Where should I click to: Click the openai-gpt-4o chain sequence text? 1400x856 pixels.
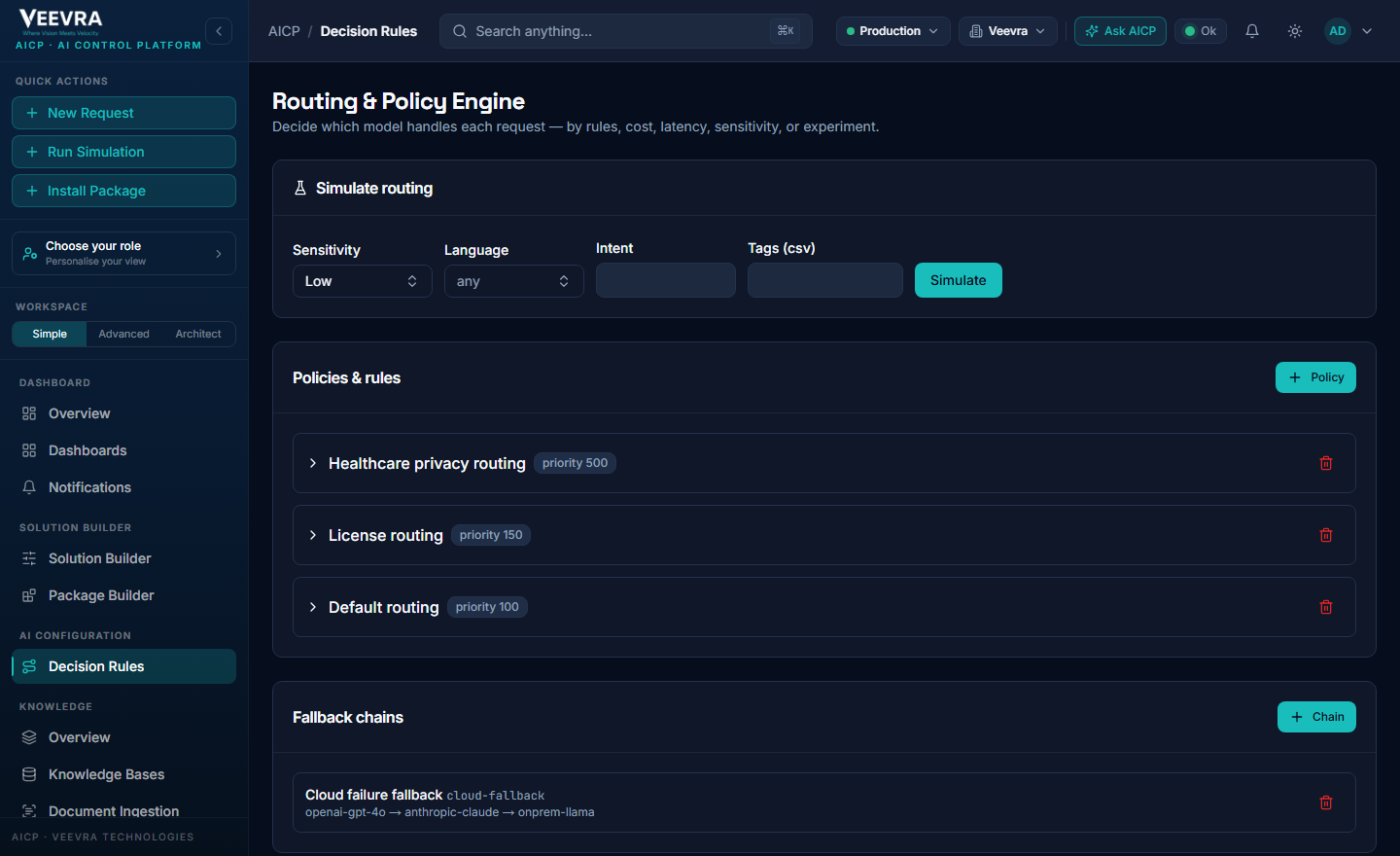tap(449, 812)
